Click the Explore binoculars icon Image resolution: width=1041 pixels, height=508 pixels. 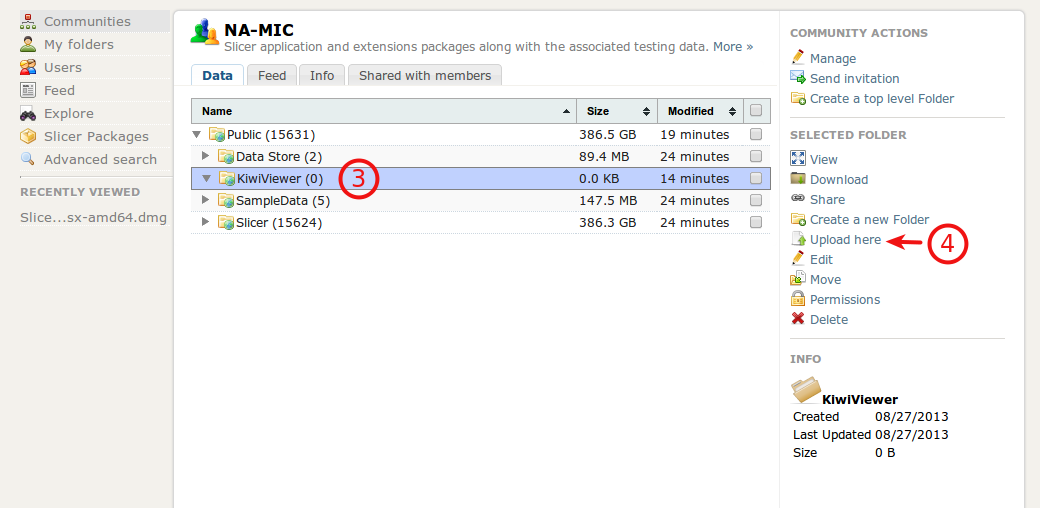coord(27,113)
